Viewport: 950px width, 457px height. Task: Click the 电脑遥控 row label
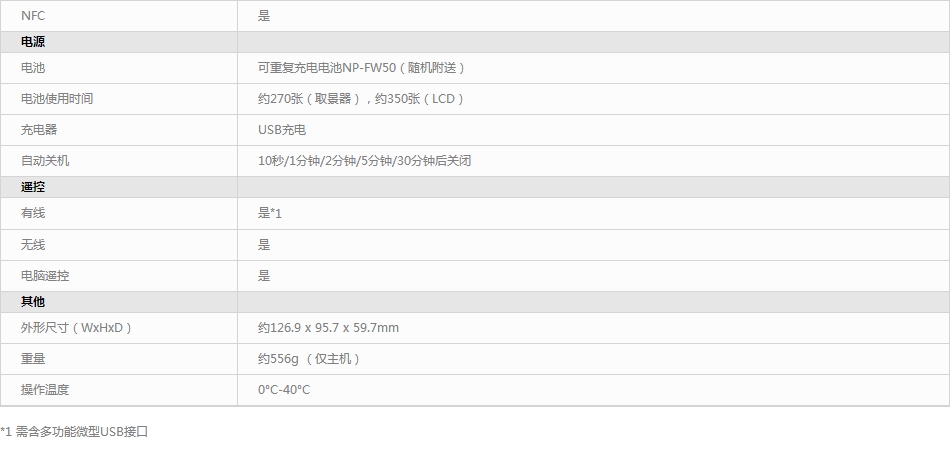(x=45, y=276)
